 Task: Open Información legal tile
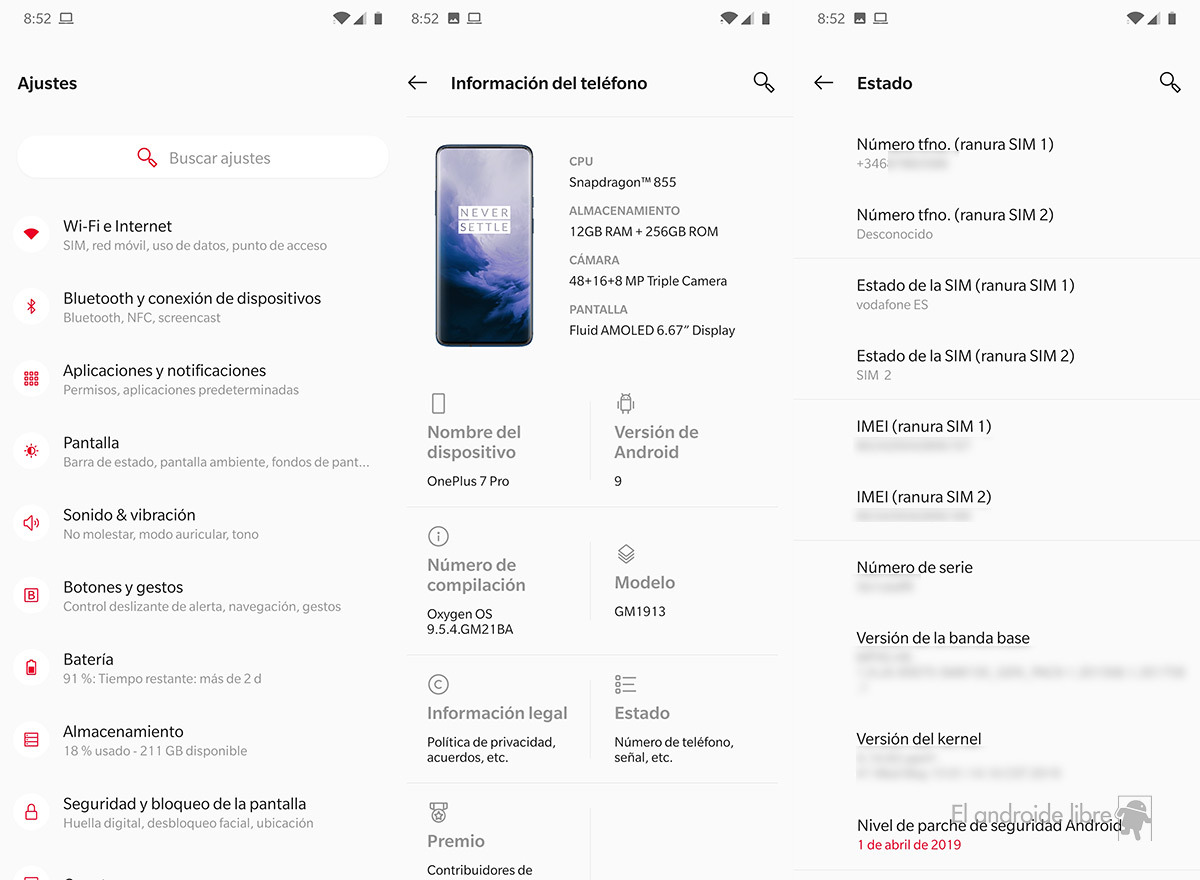coord(497,719)
